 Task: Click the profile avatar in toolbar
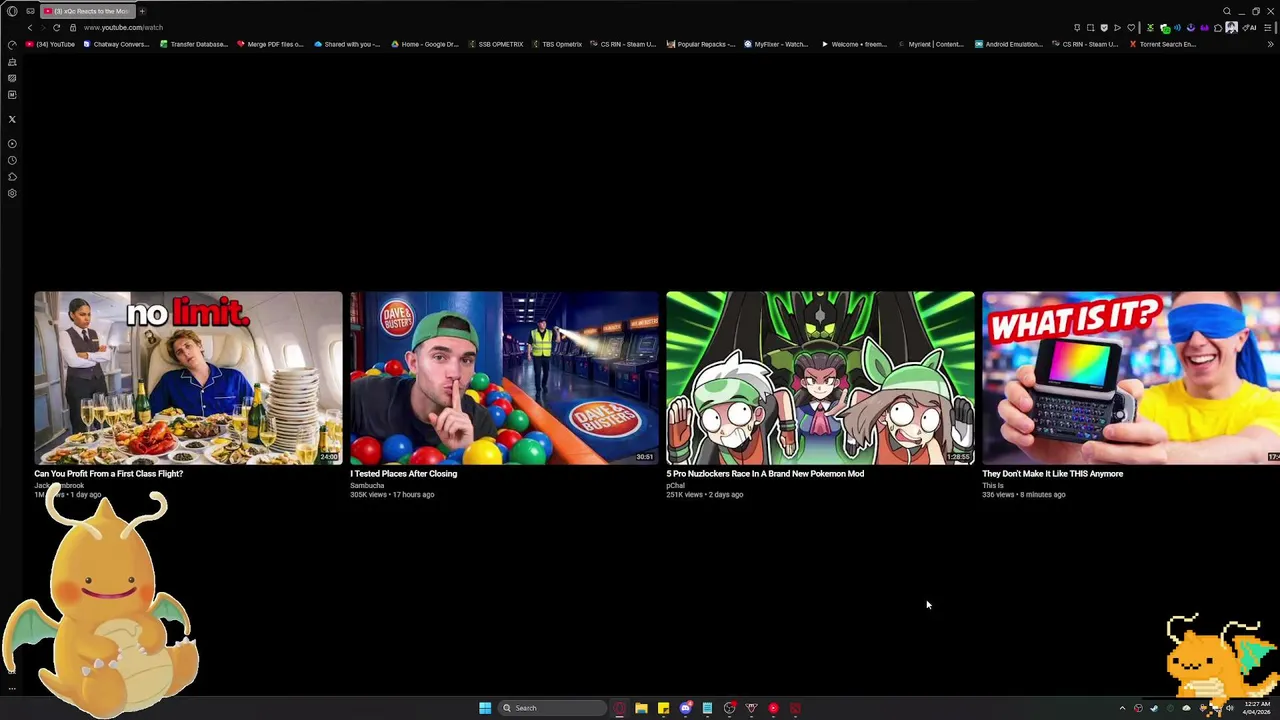[x=1232, y=28]
